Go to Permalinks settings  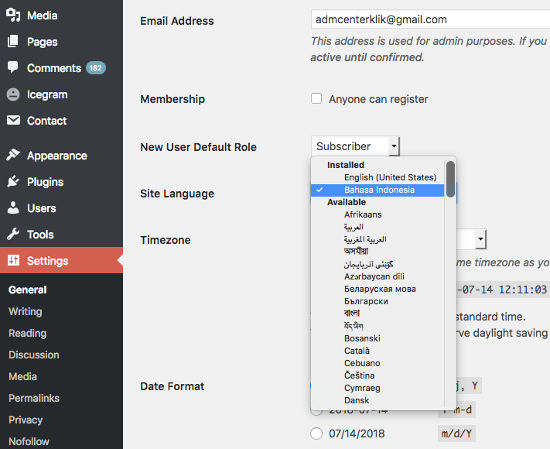coord(34,398)
